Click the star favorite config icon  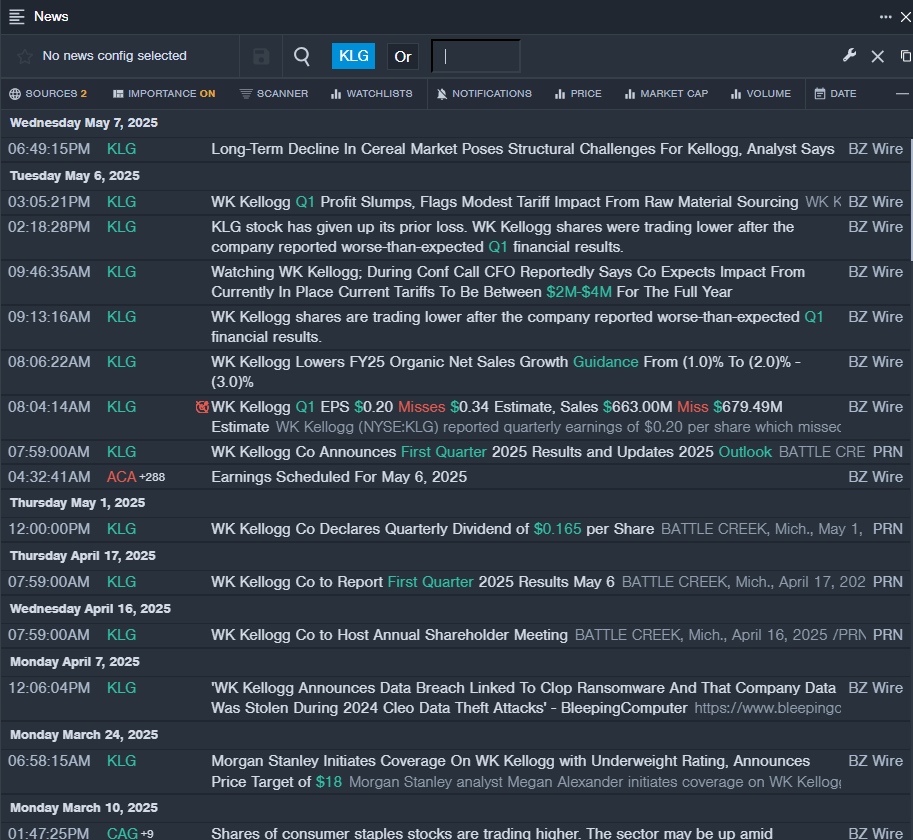[24, 56]
